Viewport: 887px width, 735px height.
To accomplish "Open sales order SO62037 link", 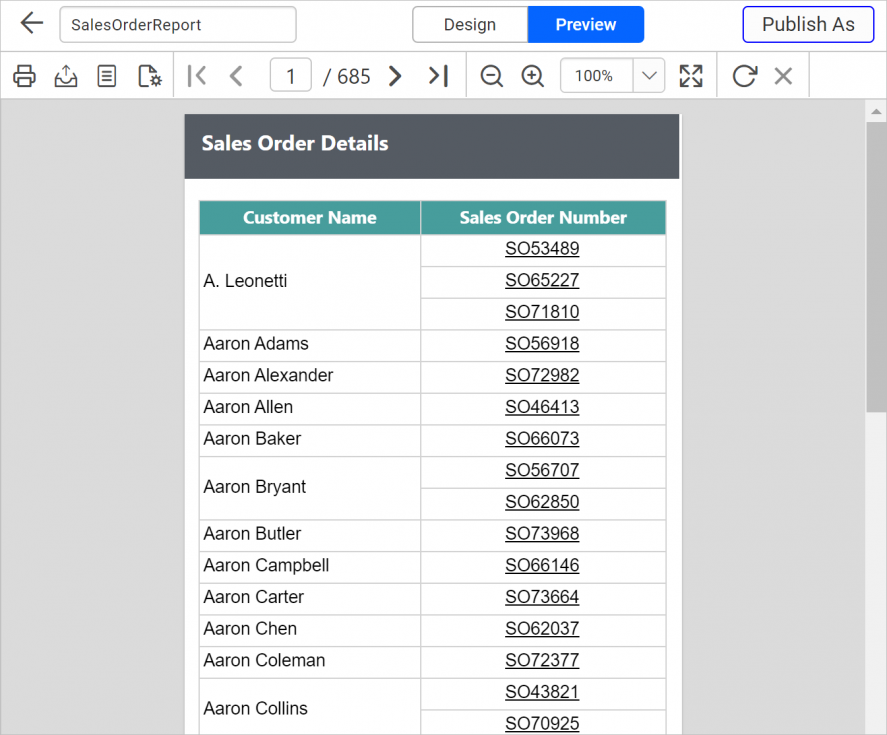I will click(542, 629).
